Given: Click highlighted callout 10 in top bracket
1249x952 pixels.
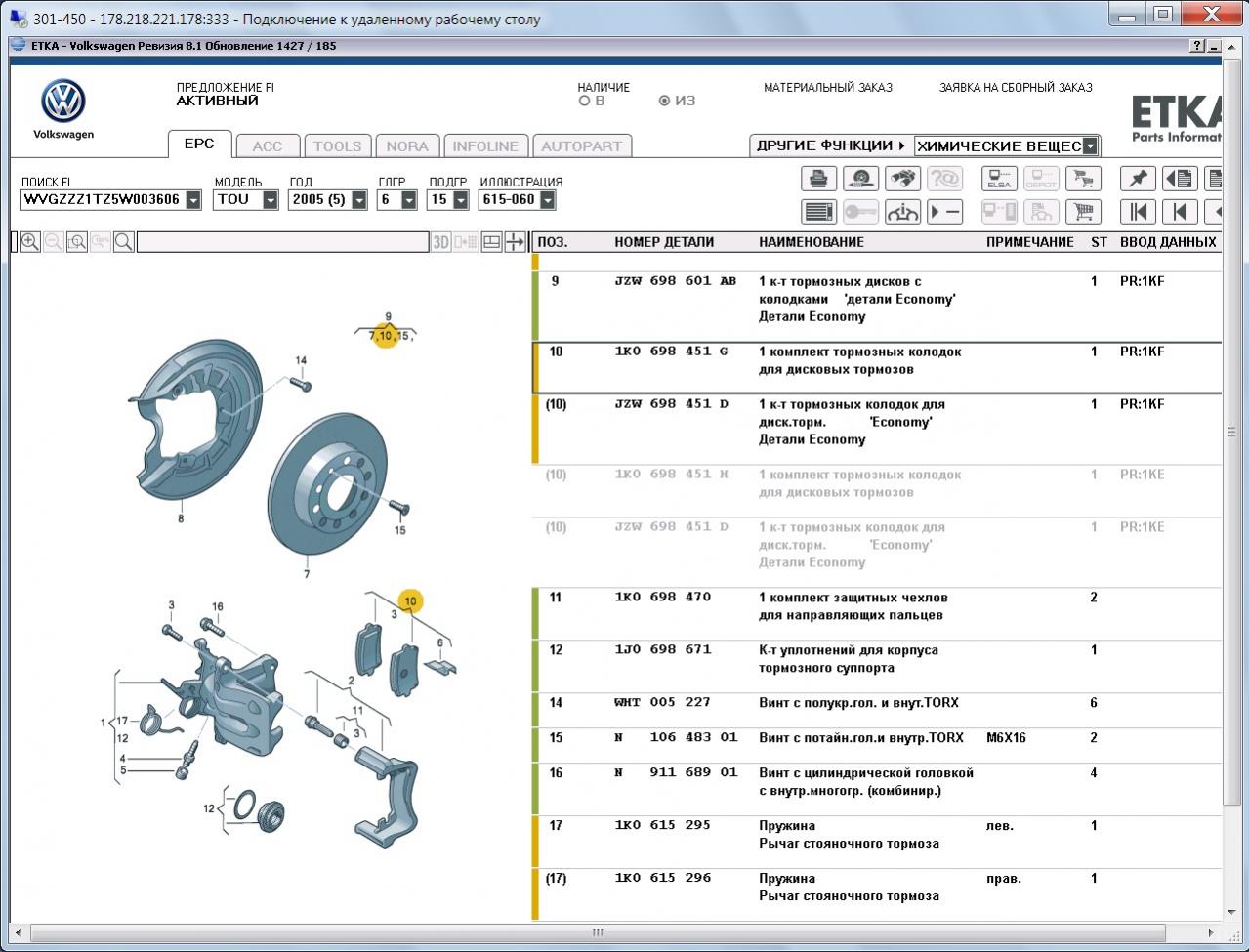Looking at the screenshot, I should [x=387, y=337].
